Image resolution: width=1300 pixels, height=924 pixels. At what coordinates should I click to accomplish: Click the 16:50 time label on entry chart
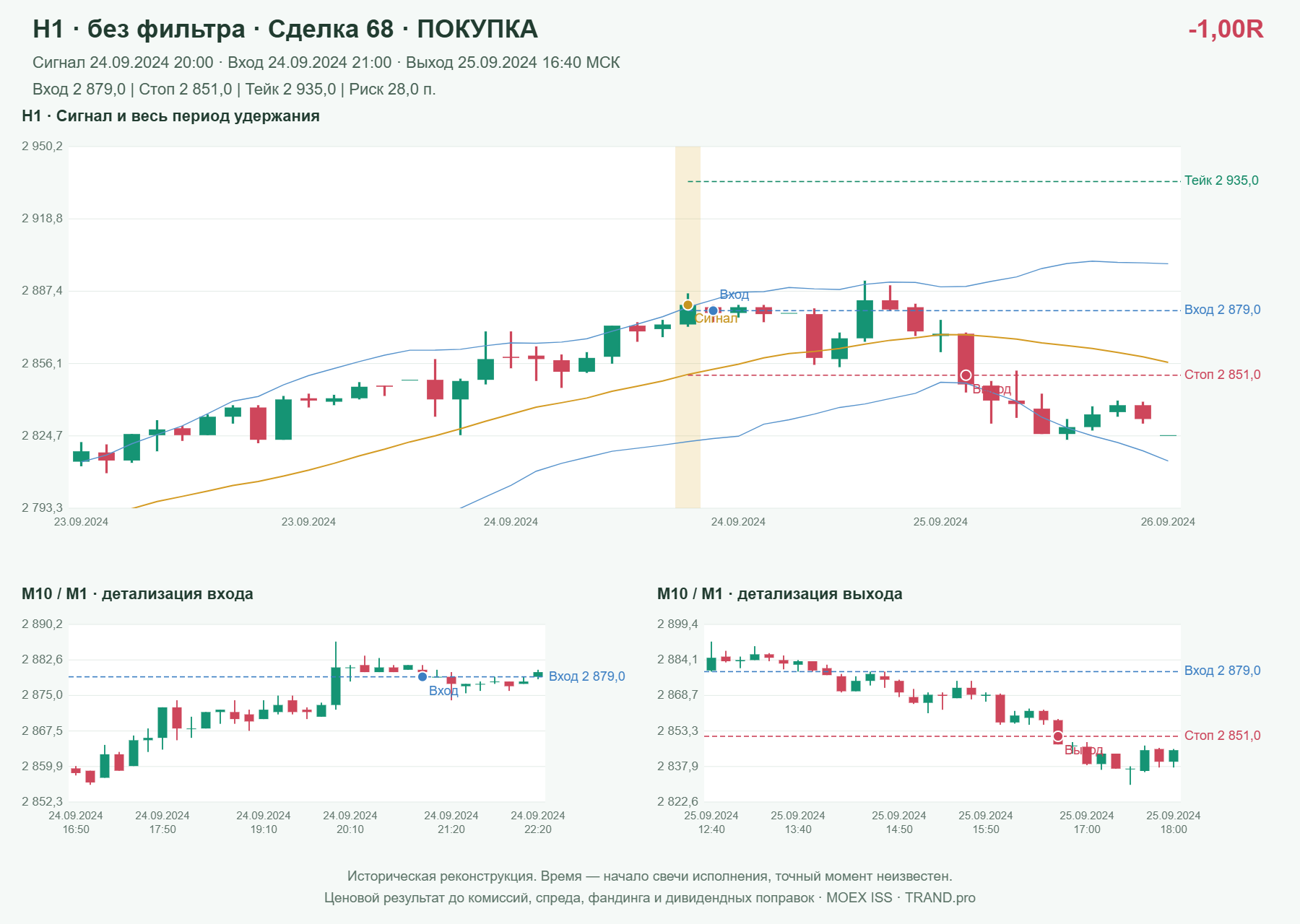point(76,829)
